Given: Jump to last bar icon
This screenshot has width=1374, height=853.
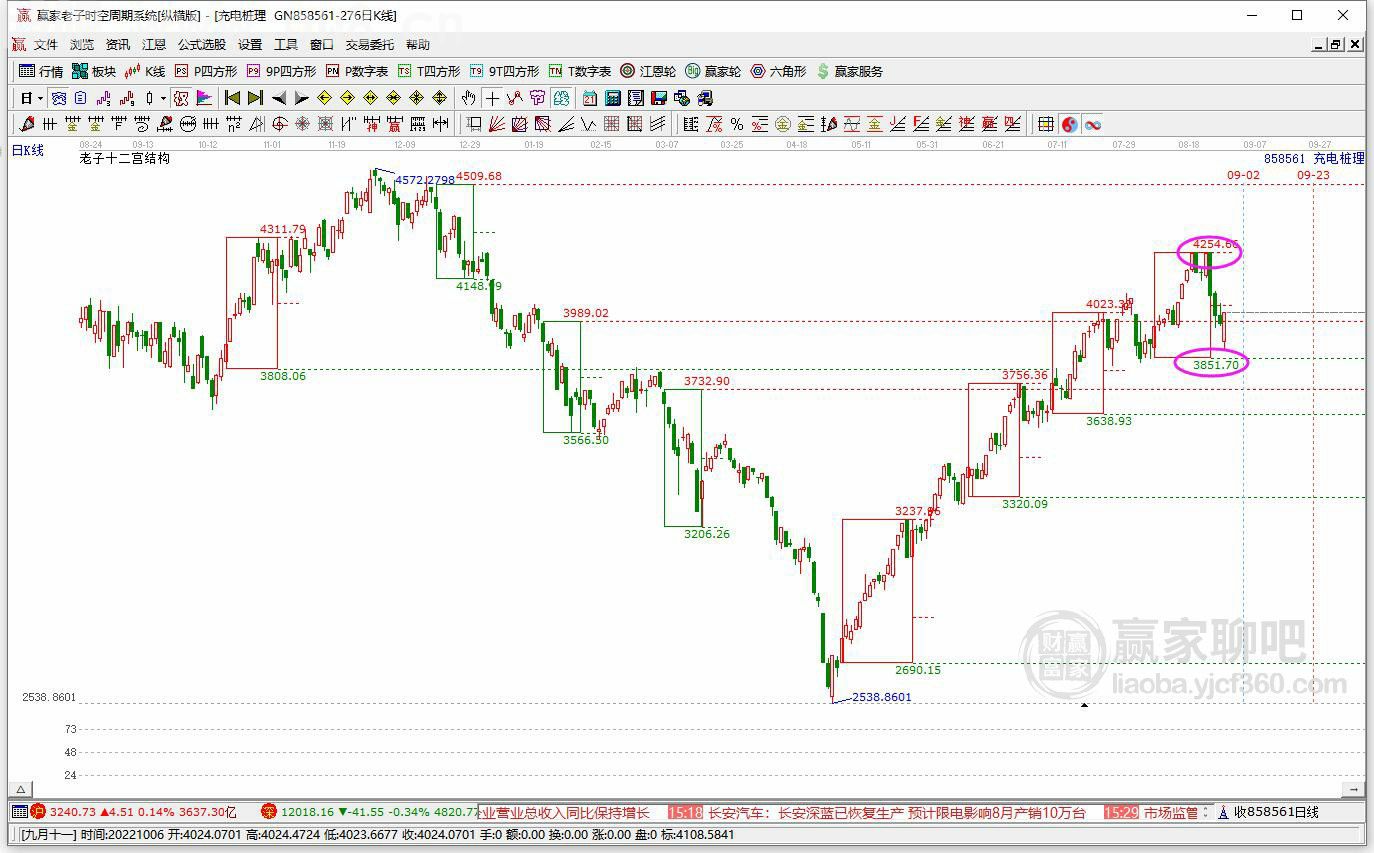Looking at the screenshot, I should click(255, 98).
